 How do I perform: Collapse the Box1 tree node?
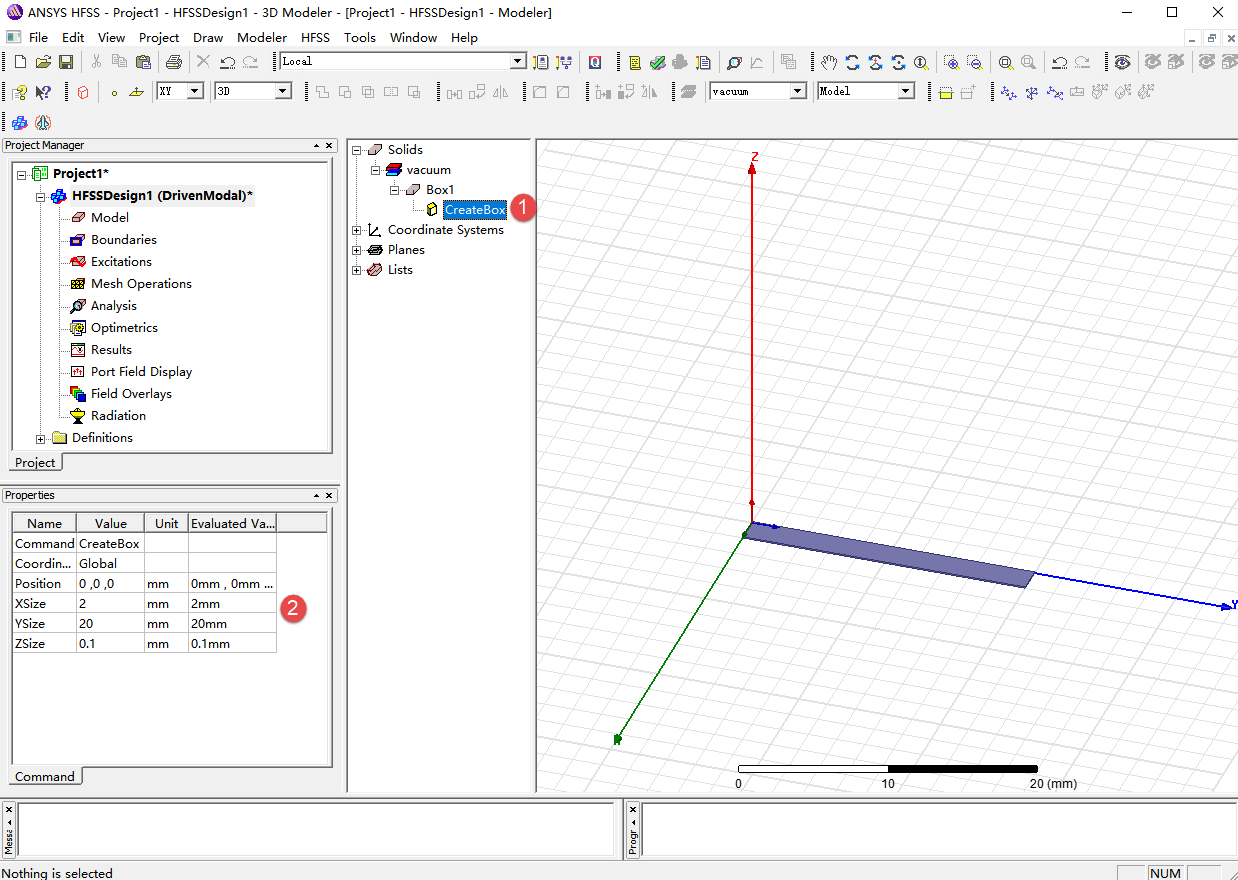click(x=395, y=190)
